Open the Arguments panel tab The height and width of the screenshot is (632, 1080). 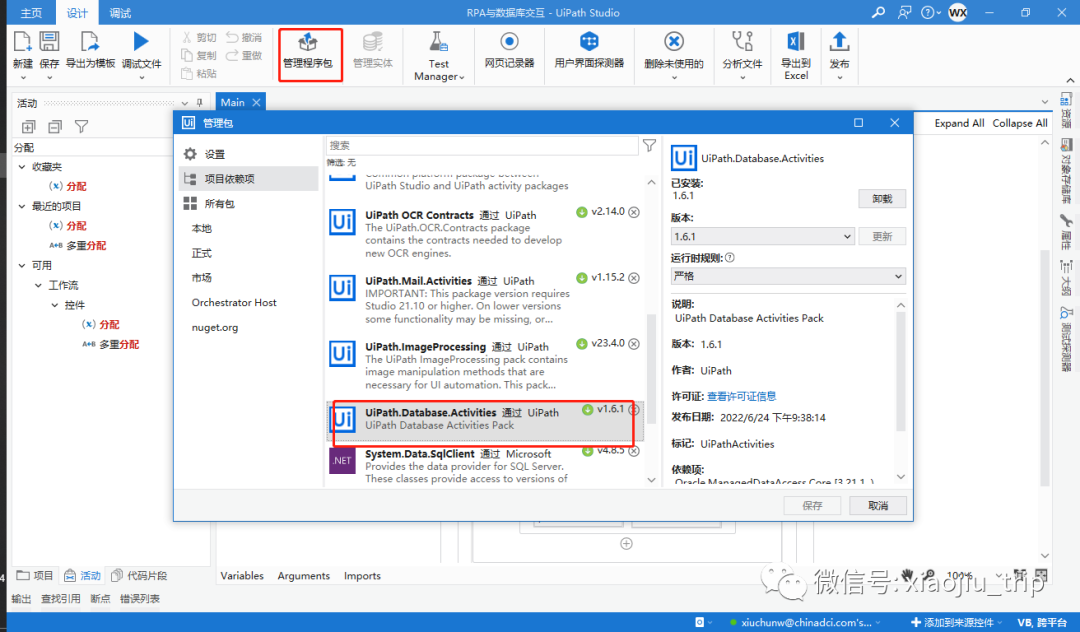304,576
